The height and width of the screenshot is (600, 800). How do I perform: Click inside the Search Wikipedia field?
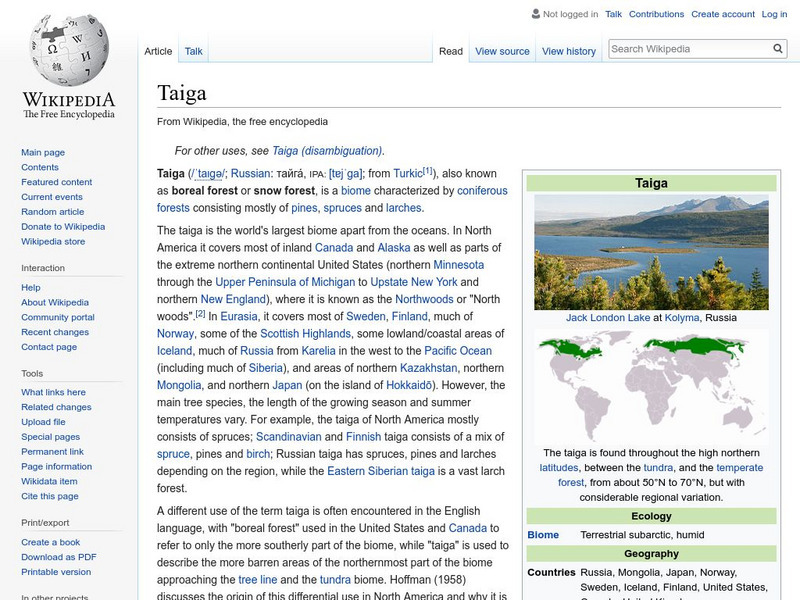(x=687, y=48)
